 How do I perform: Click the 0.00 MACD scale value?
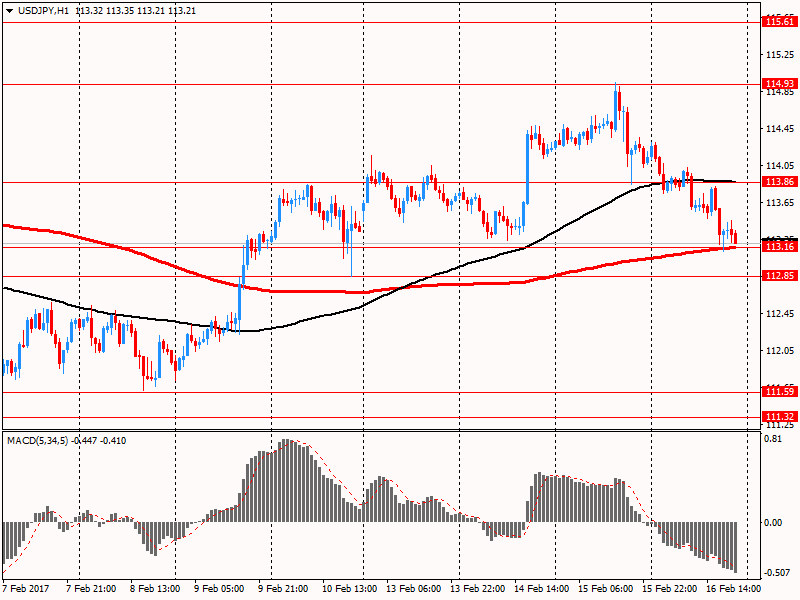point(773,523)
